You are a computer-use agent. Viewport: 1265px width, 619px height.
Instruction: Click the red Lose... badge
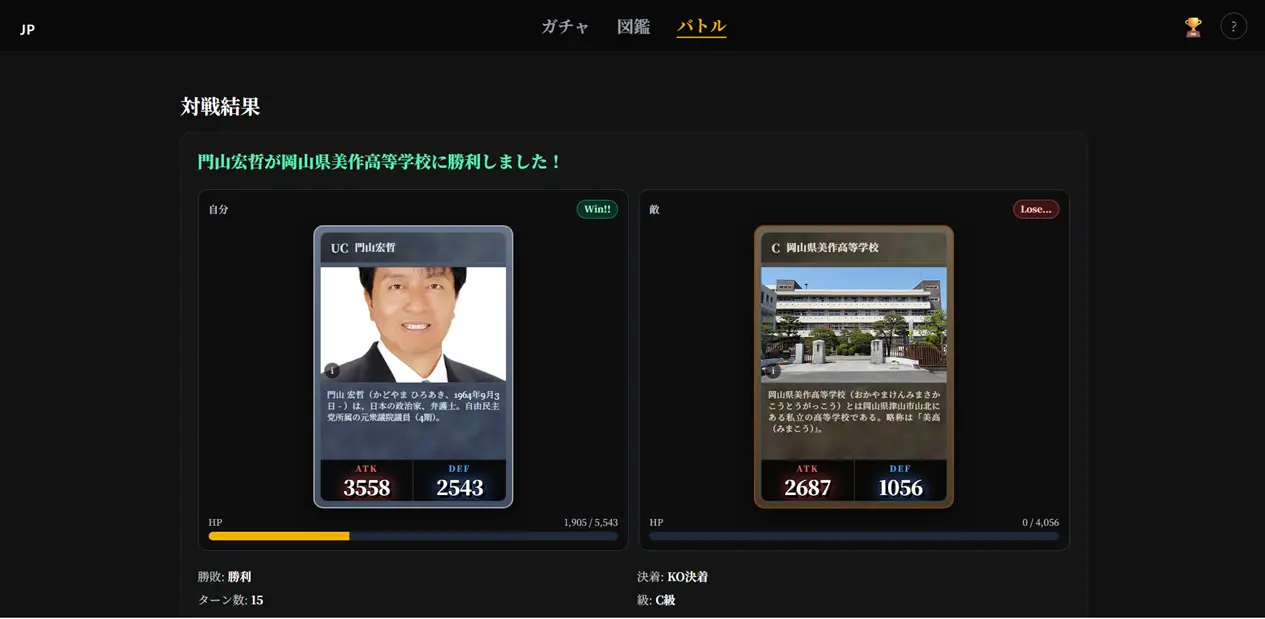[1035, 209]
